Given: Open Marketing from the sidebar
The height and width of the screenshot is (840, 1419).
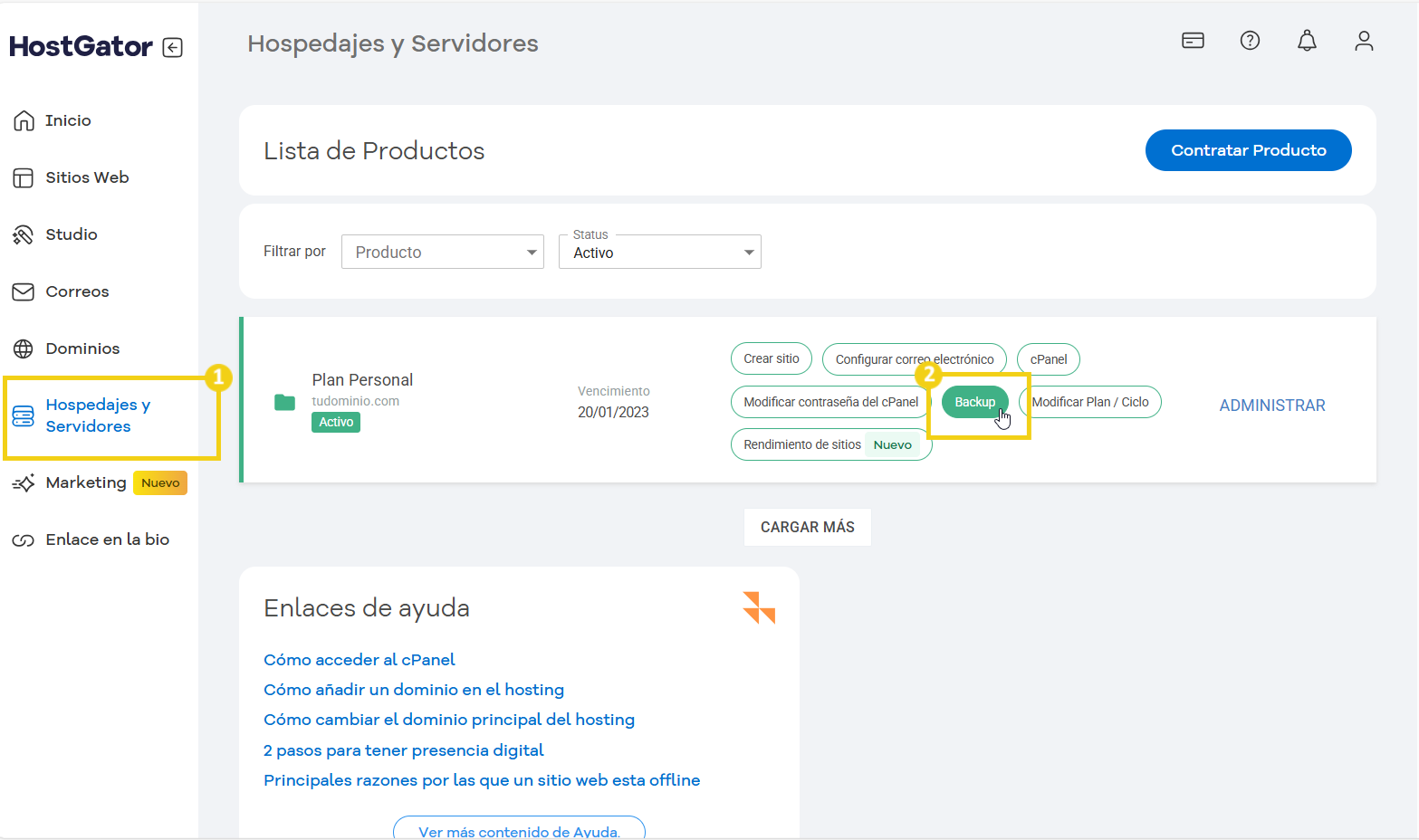Looking at the screenshot, I should [86, 482].
